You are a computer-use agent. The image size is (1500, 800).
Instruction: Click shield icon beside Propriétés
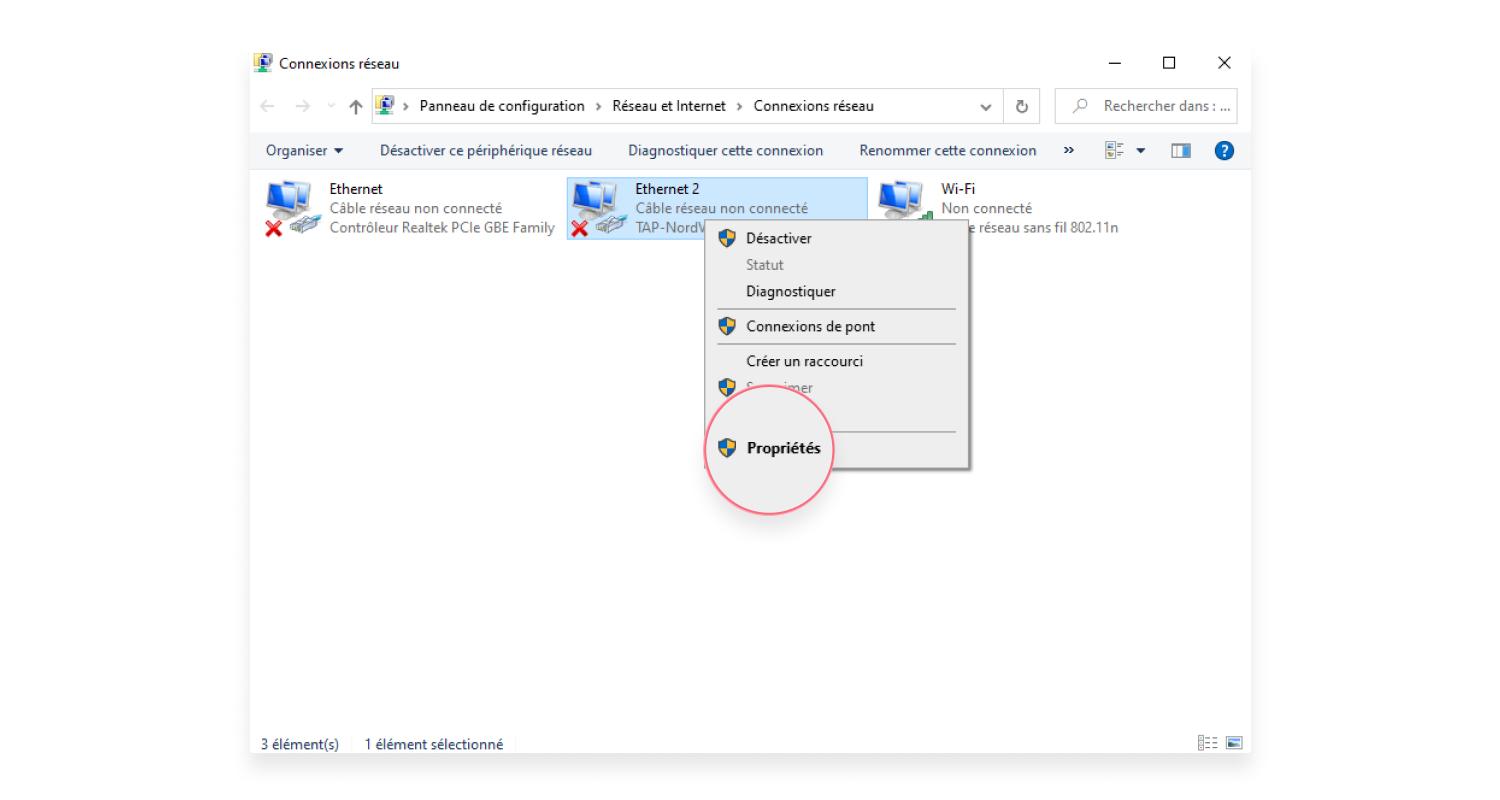727,448
